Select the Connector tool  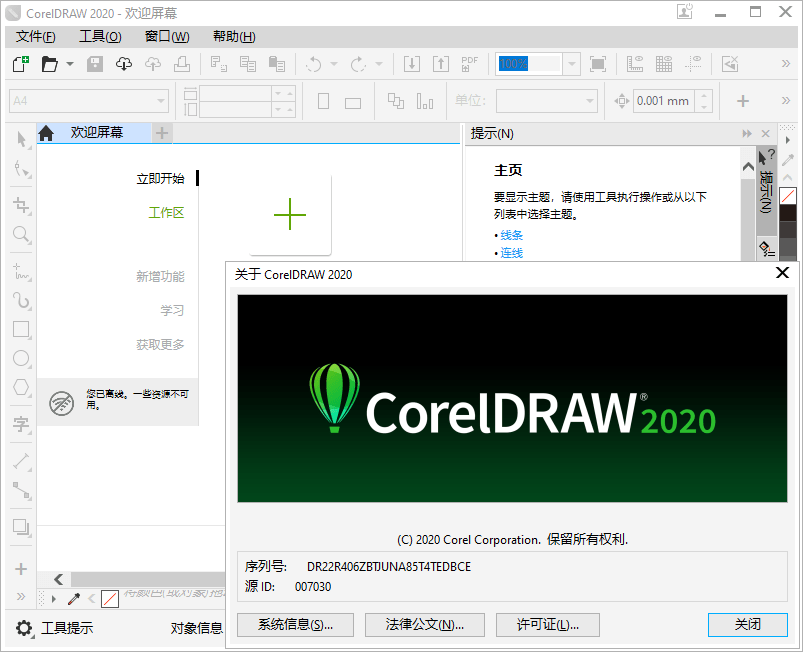click(x=22, y=491)
